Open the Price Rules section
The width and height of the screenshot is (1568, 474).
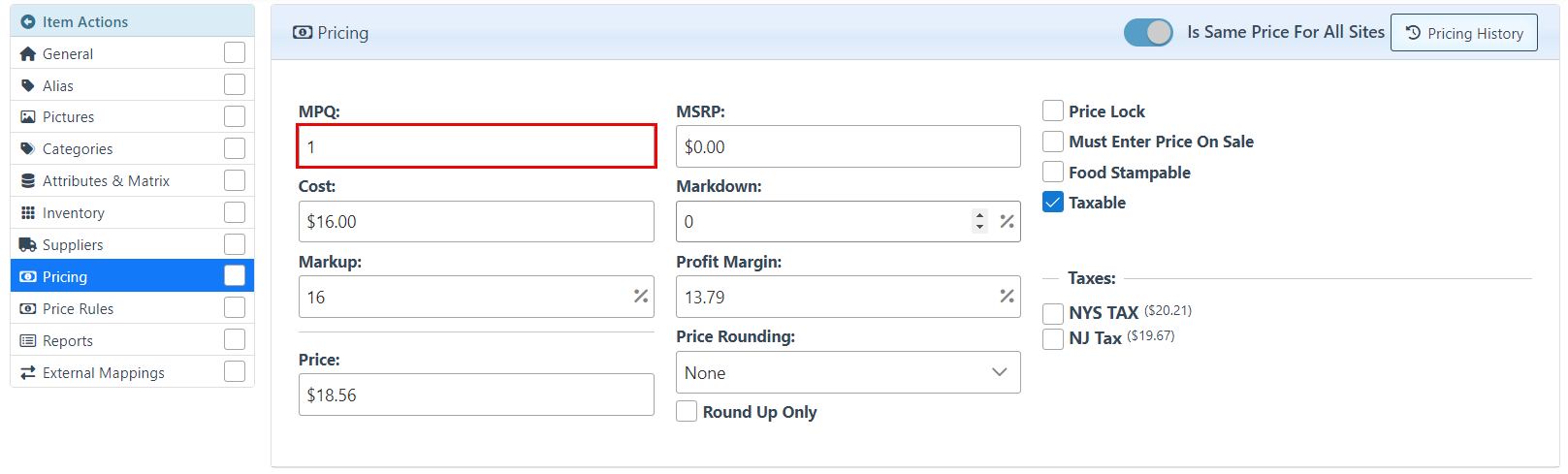pyautogui.click(x=79, y=309)
